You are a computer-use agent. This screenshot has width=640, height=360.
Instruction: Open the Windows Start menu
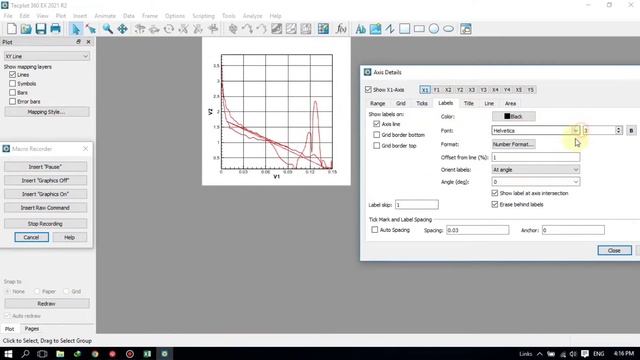[x=8, y=354]
